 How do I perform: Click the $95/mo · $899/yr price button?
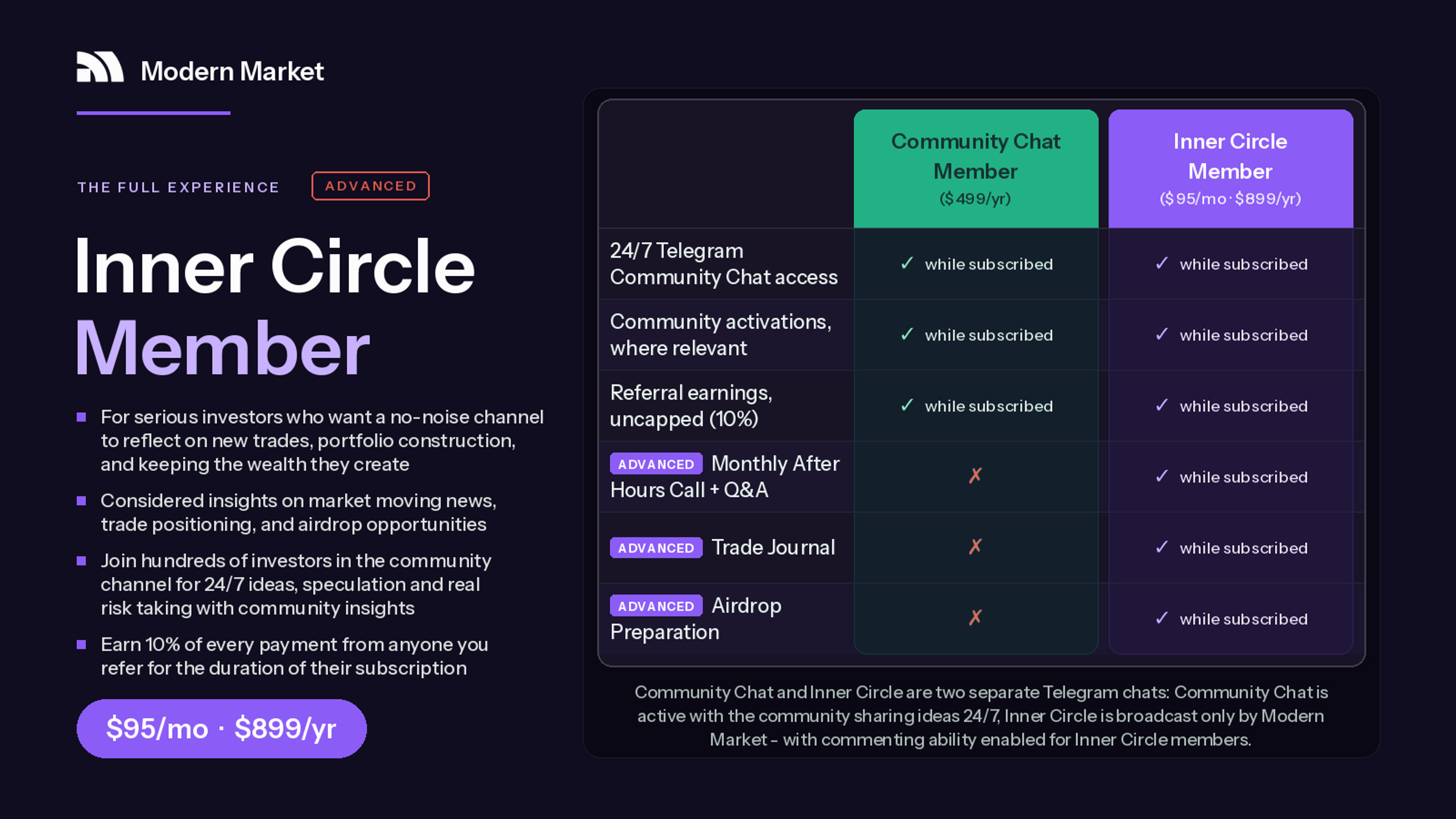click(222, 729)
